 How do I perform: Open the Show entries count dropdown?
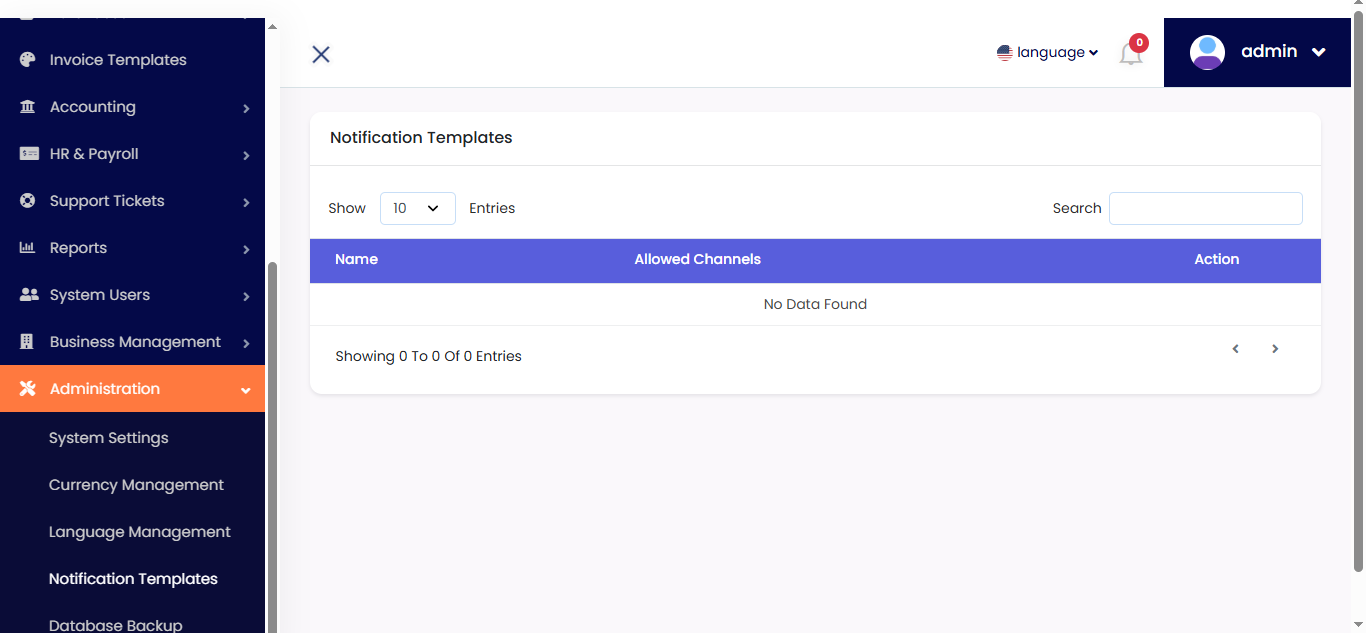point(418,208)
